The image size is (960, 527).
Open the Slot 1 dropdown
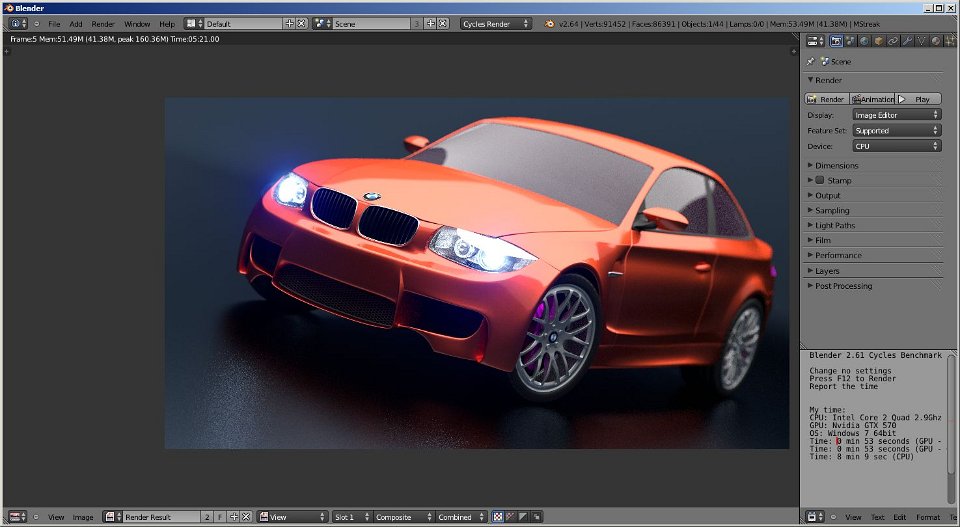352,517
